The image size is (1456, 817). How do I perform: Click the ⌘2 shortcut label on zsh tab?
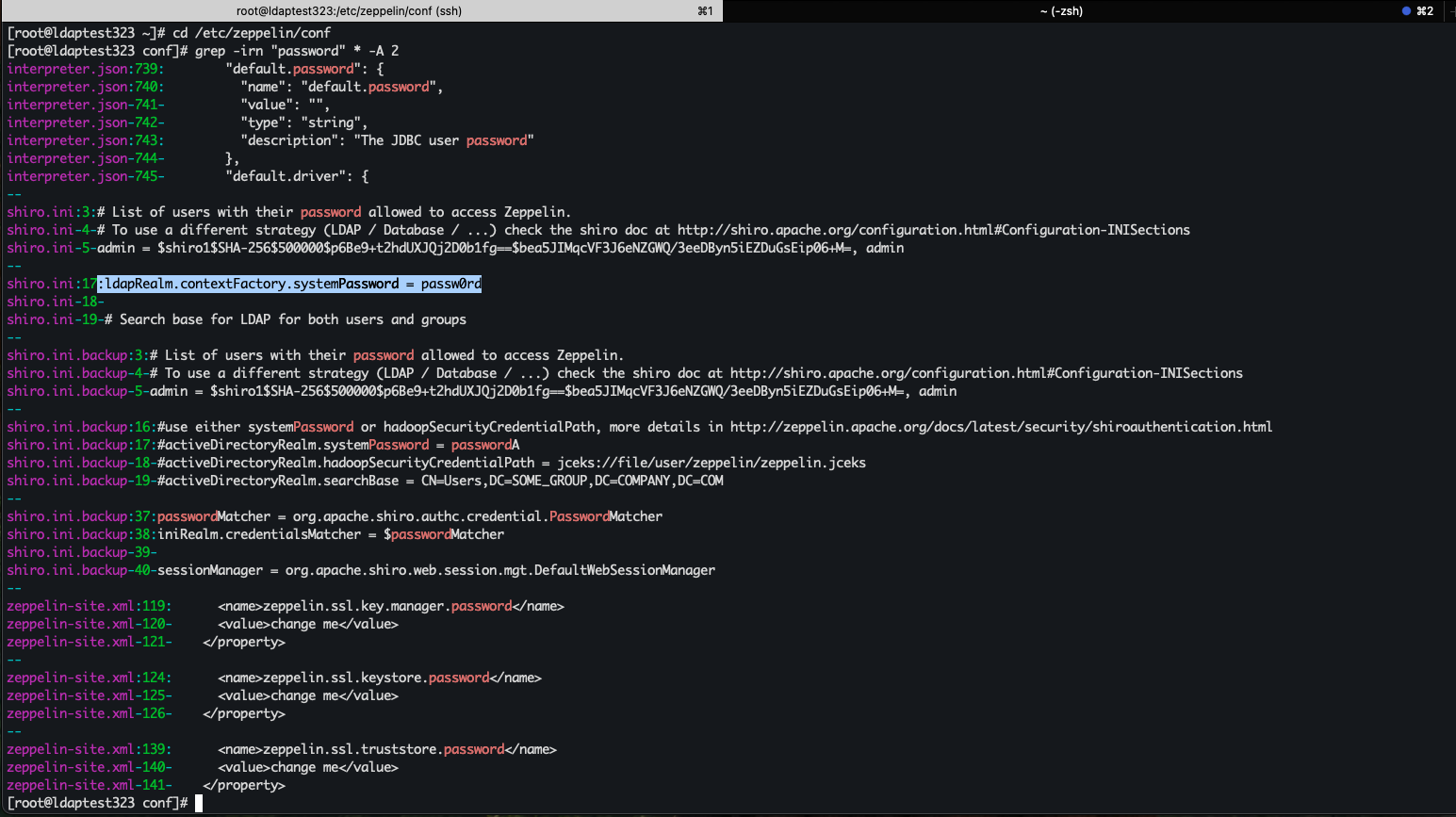pos(1425,11)
